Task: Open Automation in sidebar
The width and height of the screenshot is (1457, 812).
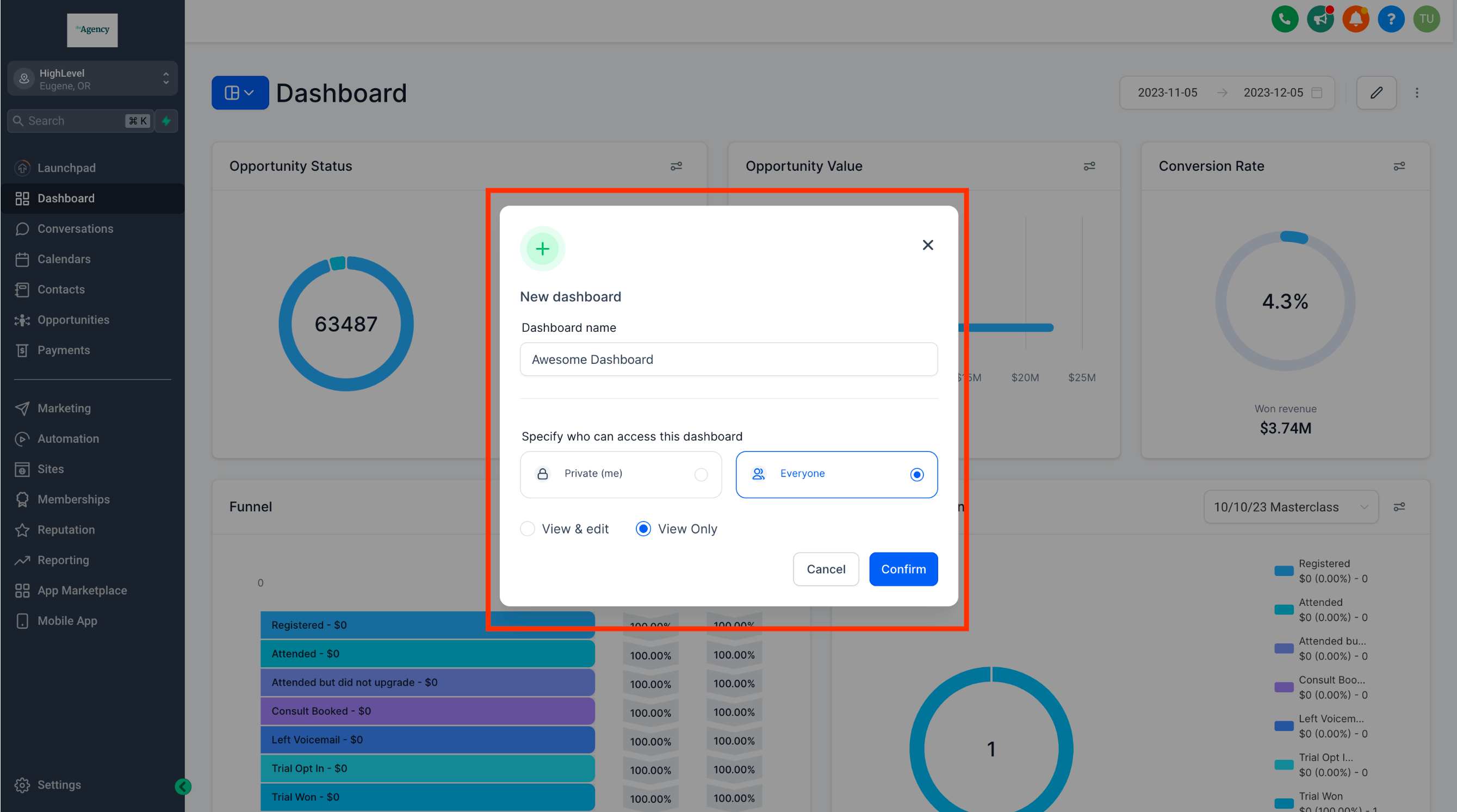Action: coord(92,439)
